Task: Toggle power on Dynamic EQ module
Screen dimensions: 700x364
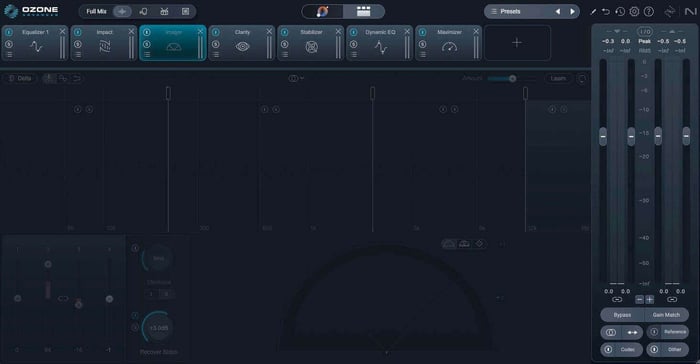Action: 354,32
